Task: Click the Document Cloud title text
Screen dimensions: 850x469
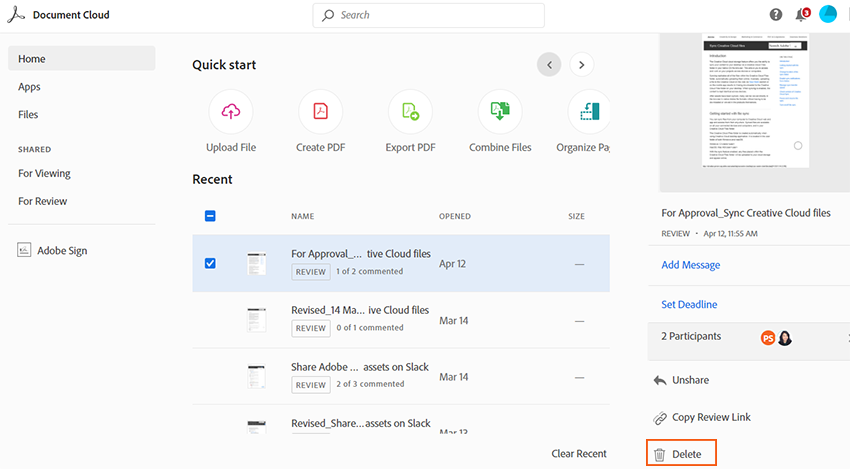Action: tap(71, 15)
